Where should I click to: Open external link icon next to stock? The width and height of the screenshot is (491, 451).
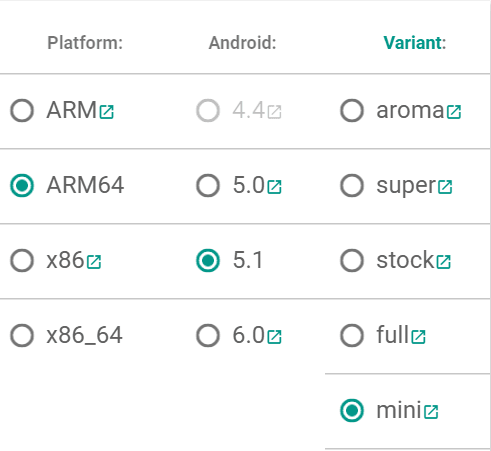click(444, 262)
